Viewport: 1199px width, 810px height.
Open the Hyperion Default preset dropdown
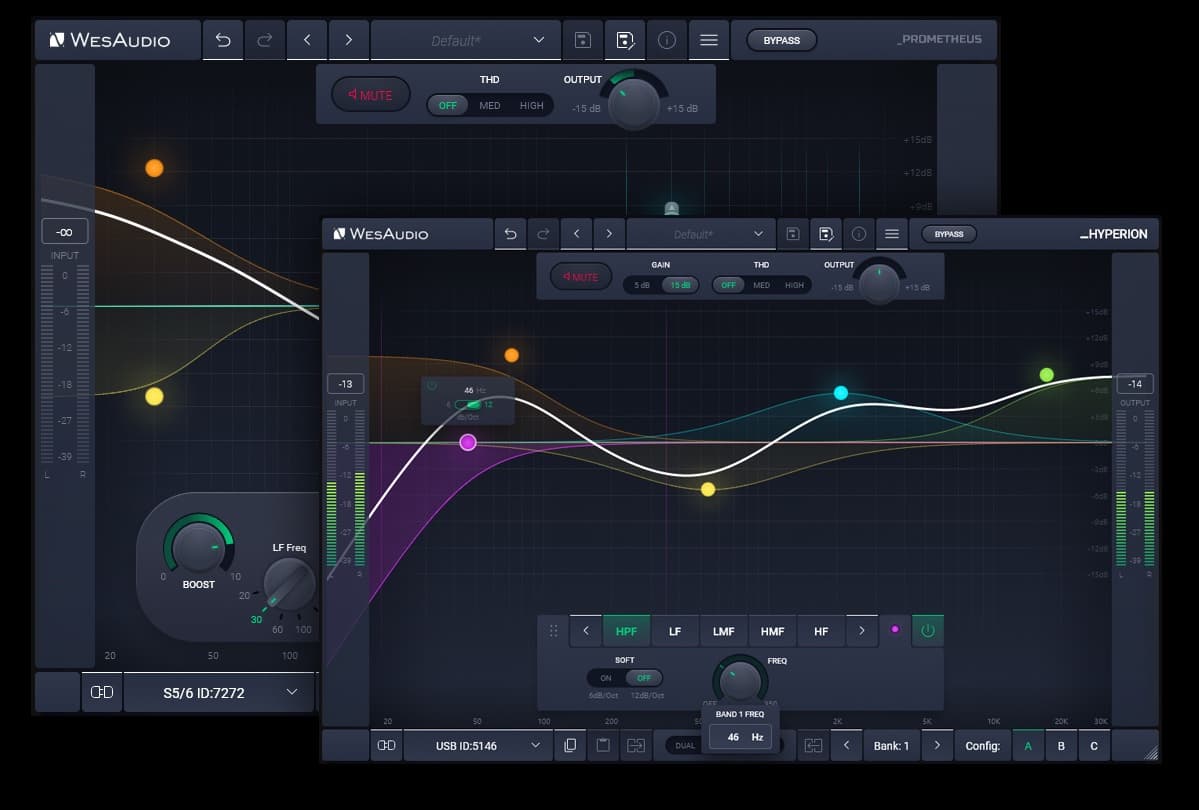[x=701, y=234]
